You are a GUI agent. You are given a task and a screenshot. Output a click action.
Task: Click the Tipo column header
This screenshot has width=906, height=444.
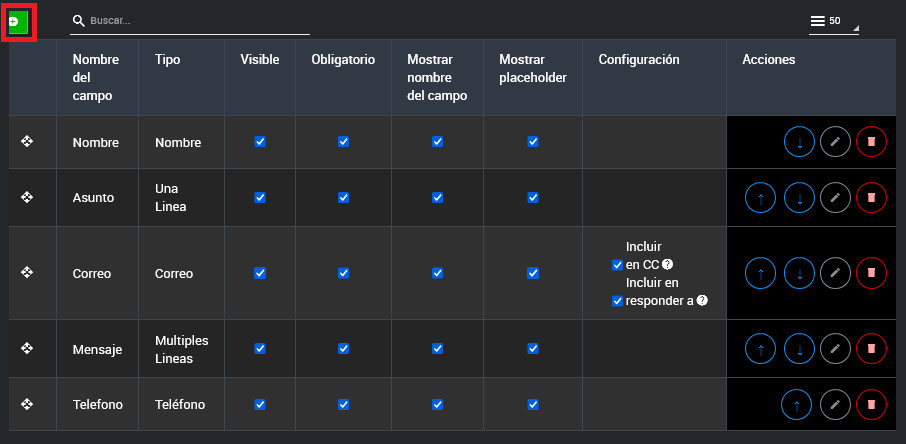click(x=168, y=60)
